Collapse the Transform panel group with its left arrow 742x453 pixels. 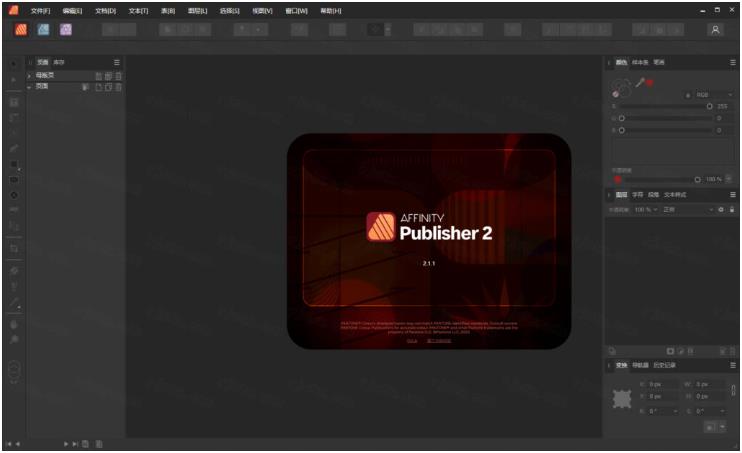pyautogui.click(x=609, y=365)
